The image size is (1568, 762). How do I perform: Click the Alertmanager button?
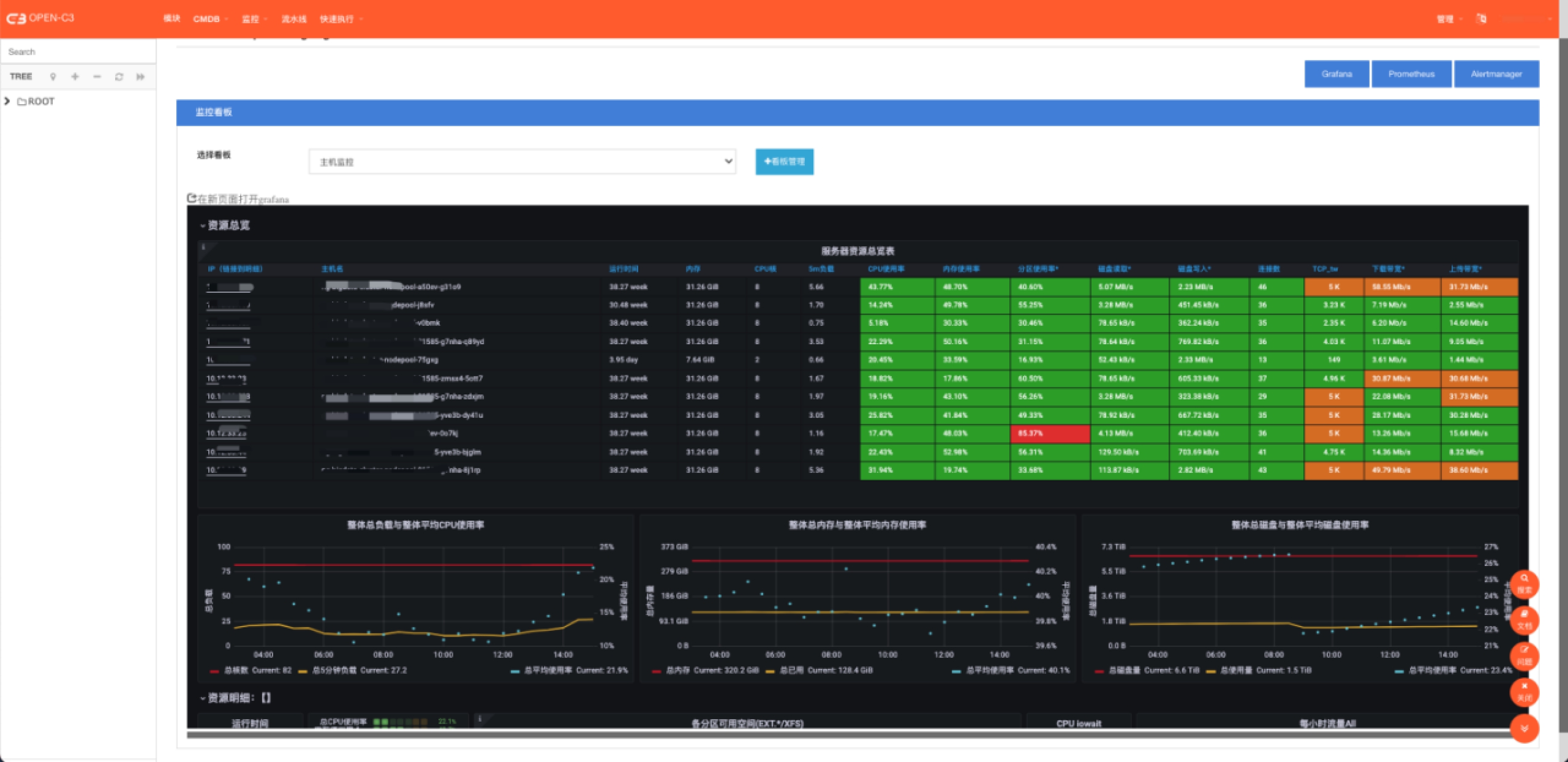1496,74
